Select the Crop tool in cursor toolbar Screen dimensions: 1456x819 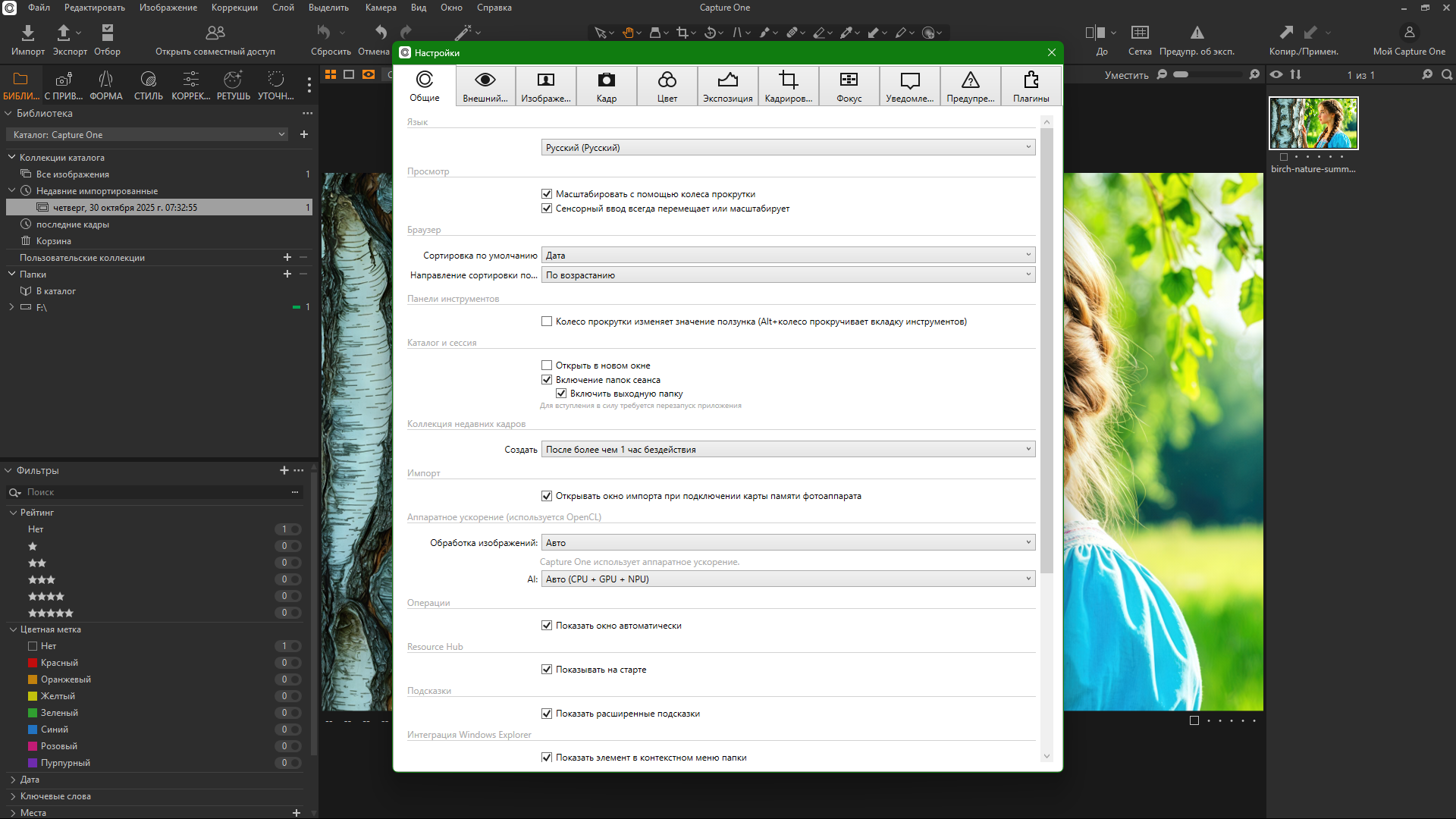coord(682,33)
